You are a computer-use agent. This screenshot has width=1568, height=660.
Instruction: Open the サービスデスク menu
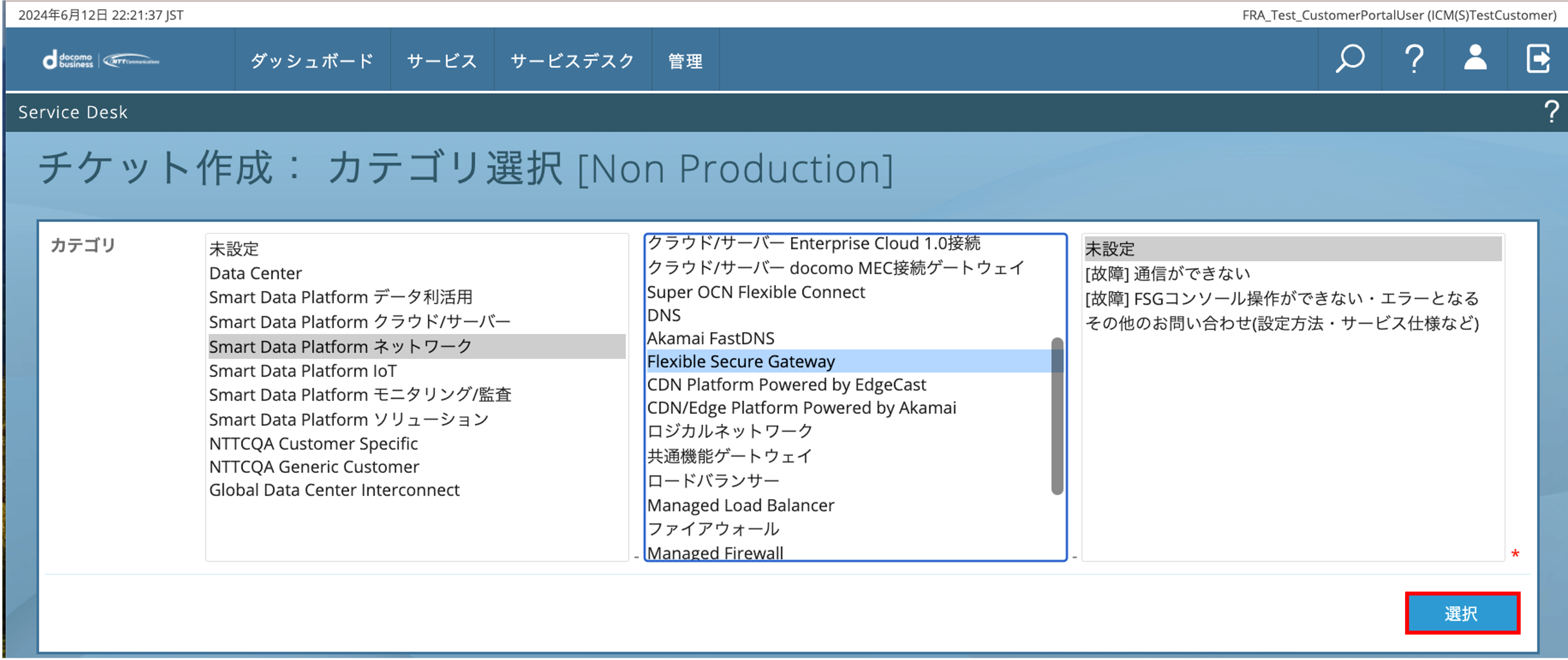tap(572, 60)
